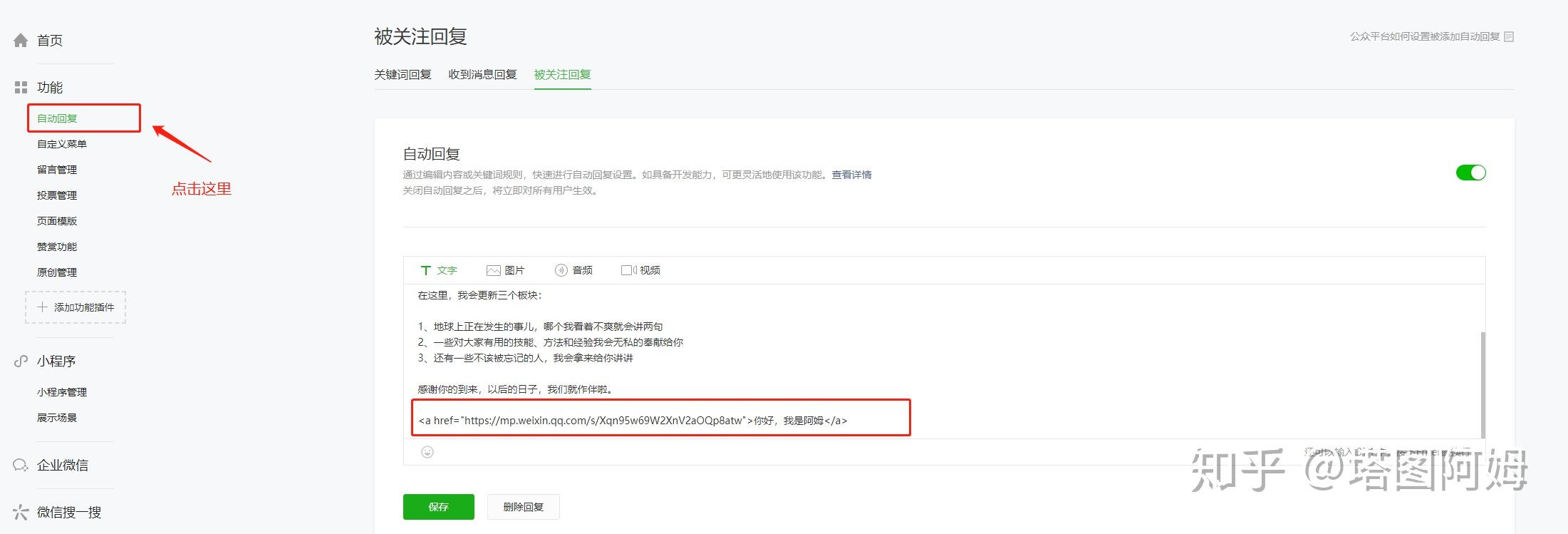Click the line starting 1、地球上正在发生的事儿

pyautogui.click(x=541, y=327)
